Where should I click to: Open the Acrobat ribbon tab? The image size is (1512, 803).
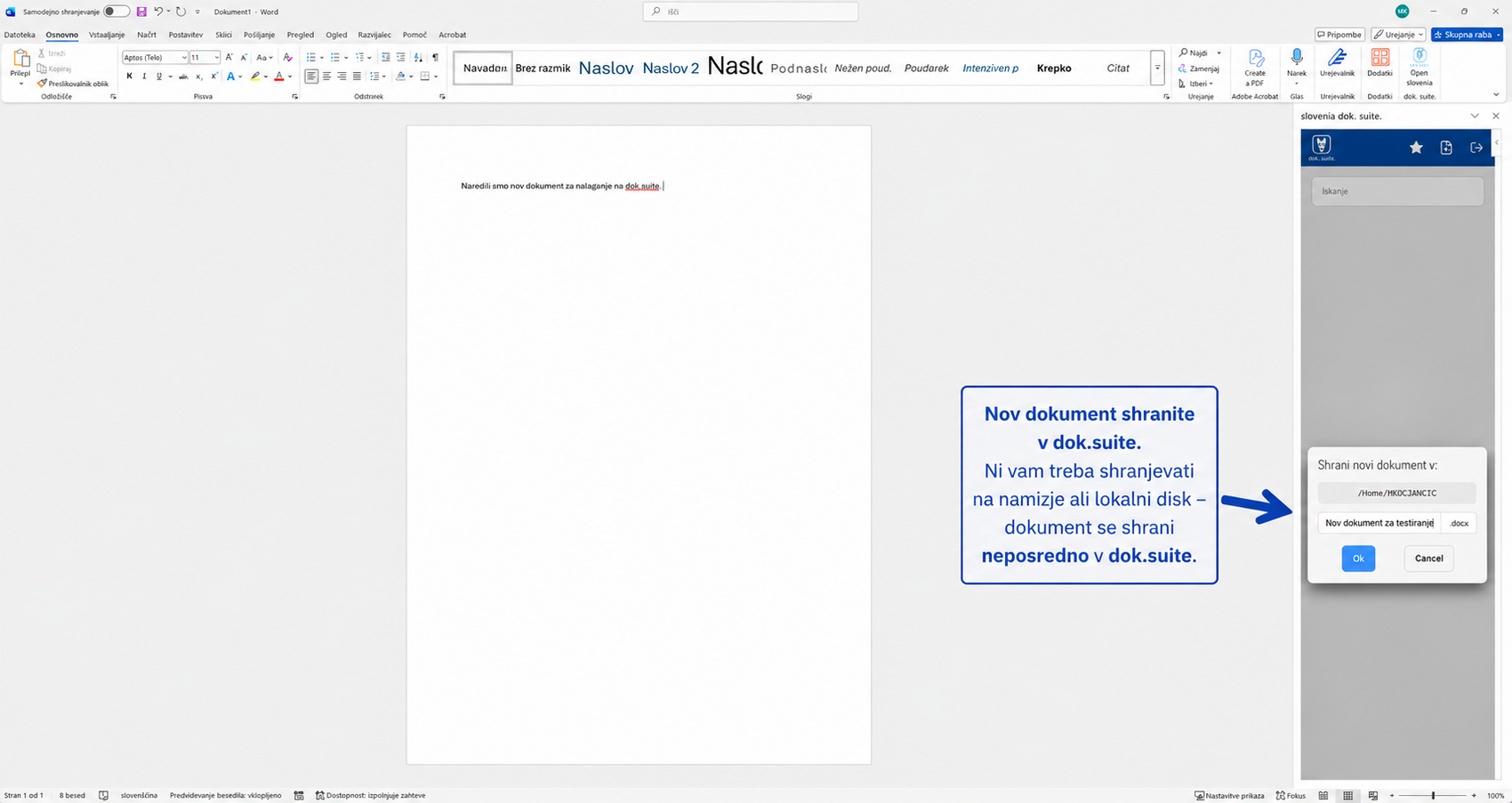click(x=453, y=35)
